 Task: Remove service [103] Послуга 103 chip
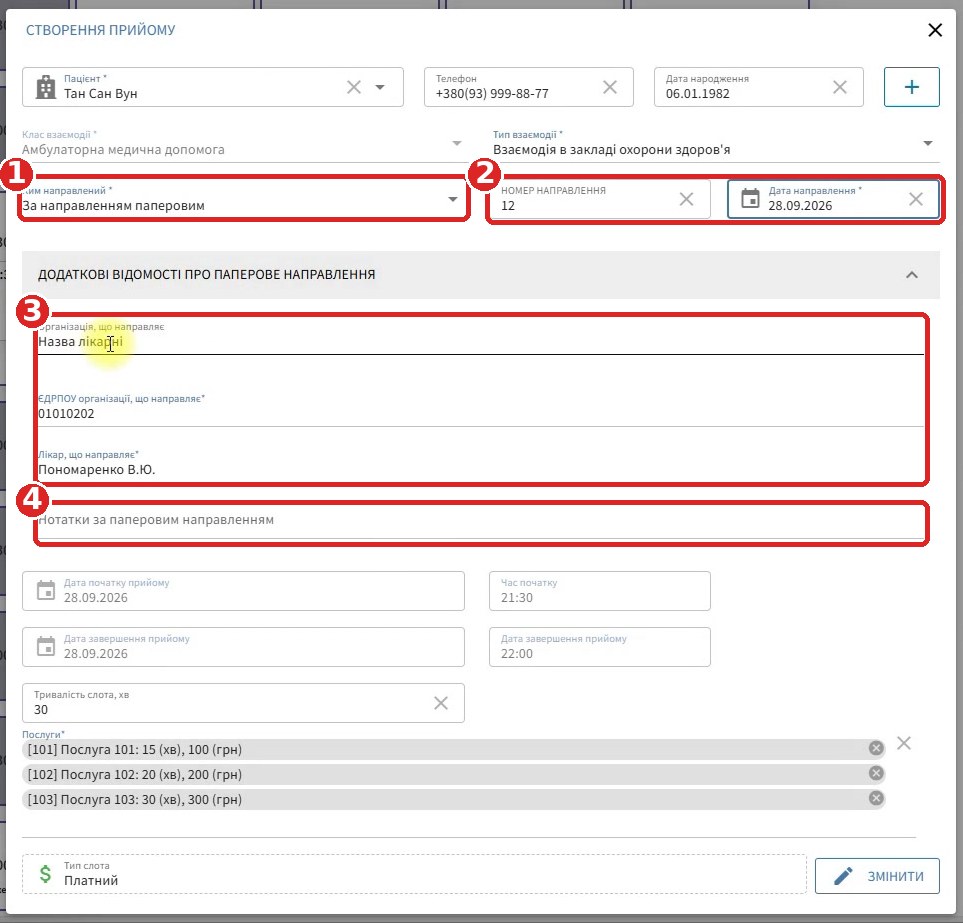[x=876, y=798]
